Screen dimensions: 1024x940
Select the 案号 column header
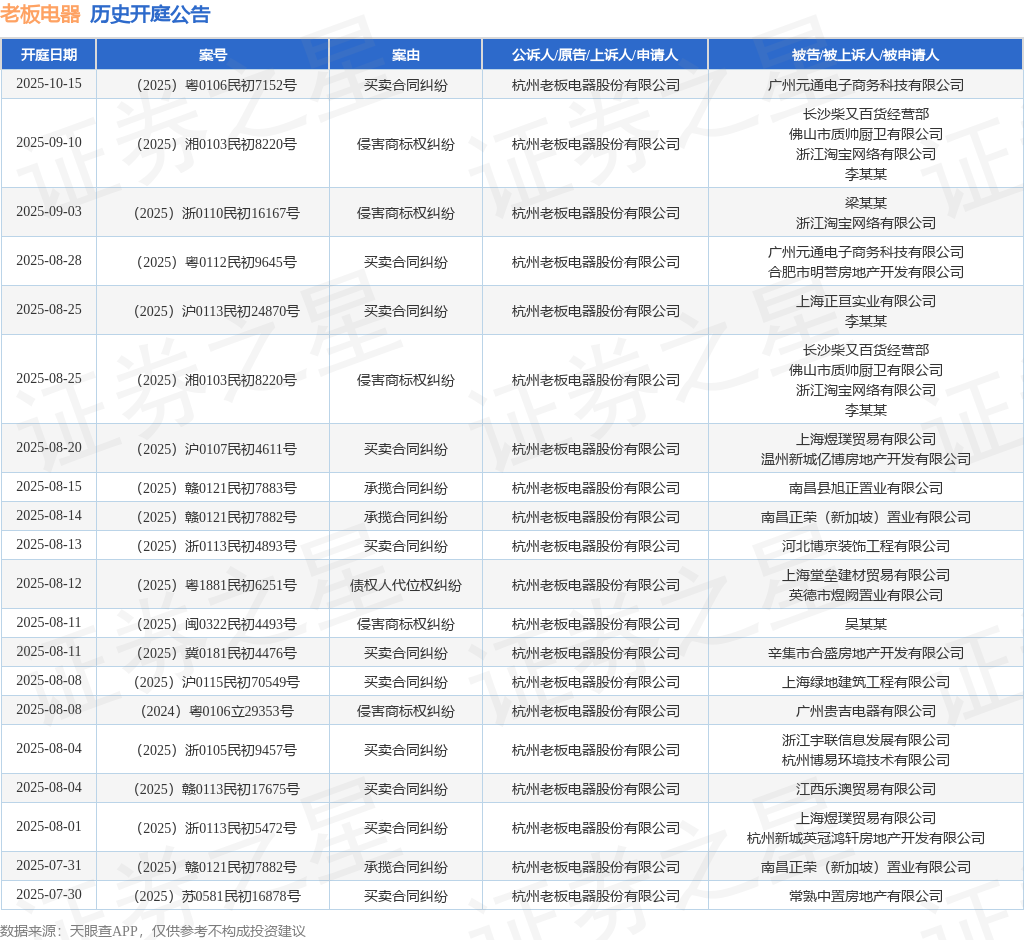213,55
